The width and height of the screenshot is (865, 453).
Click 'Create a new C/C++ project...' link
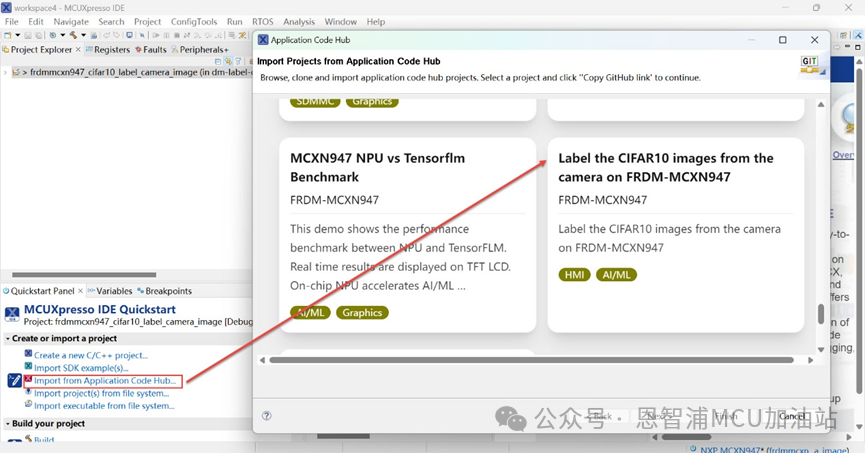click(x=90, y=355)
